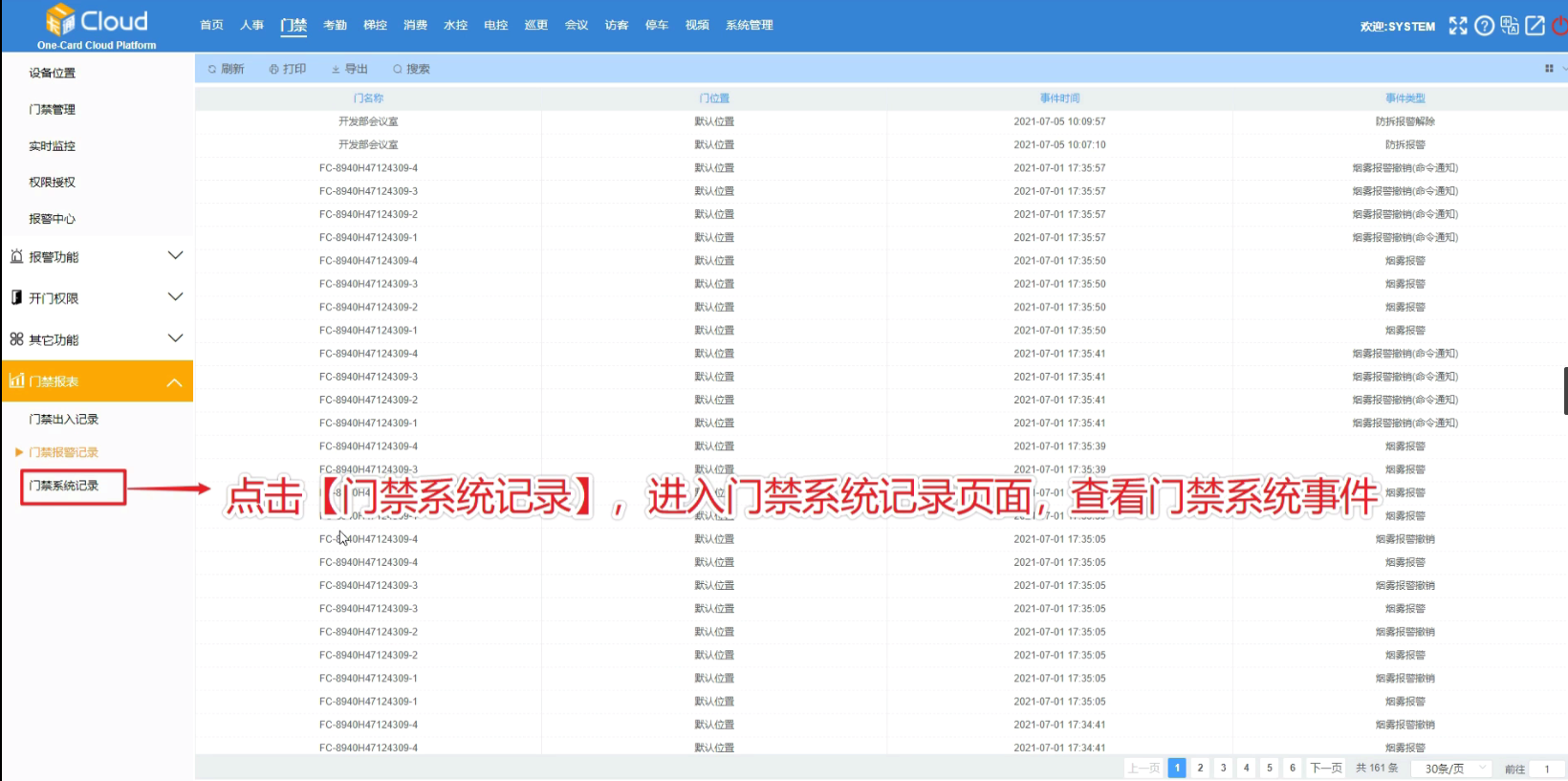Expand the 开门权限 sidebar section
Image resolution: width=1568 pixels, height=781 pixels.
(98, 298)
